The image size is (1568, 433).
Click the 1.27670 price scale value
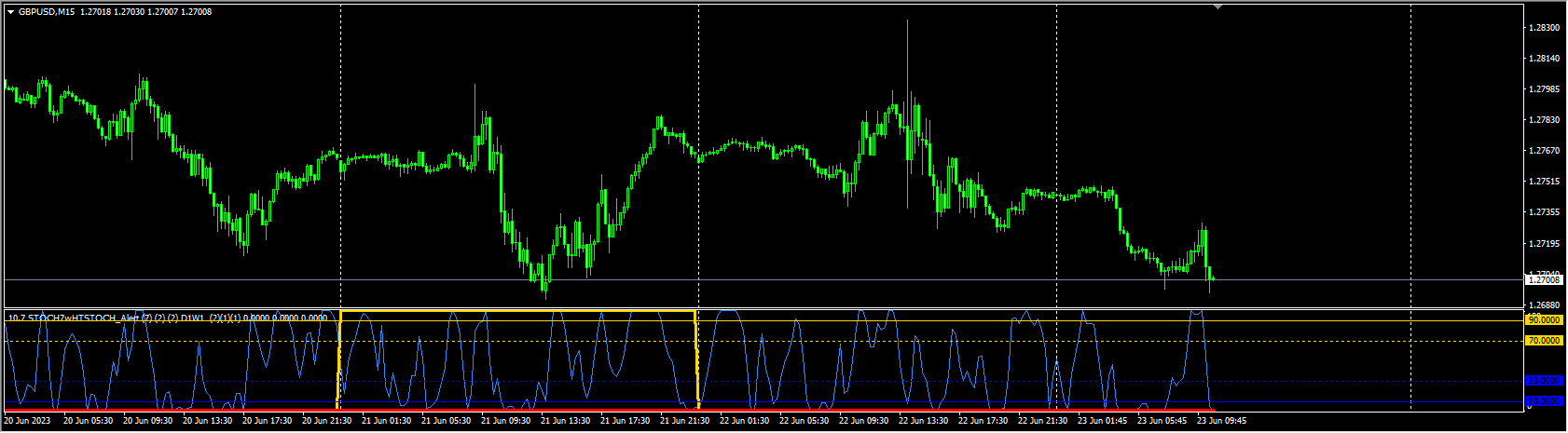click(1544, 151)
